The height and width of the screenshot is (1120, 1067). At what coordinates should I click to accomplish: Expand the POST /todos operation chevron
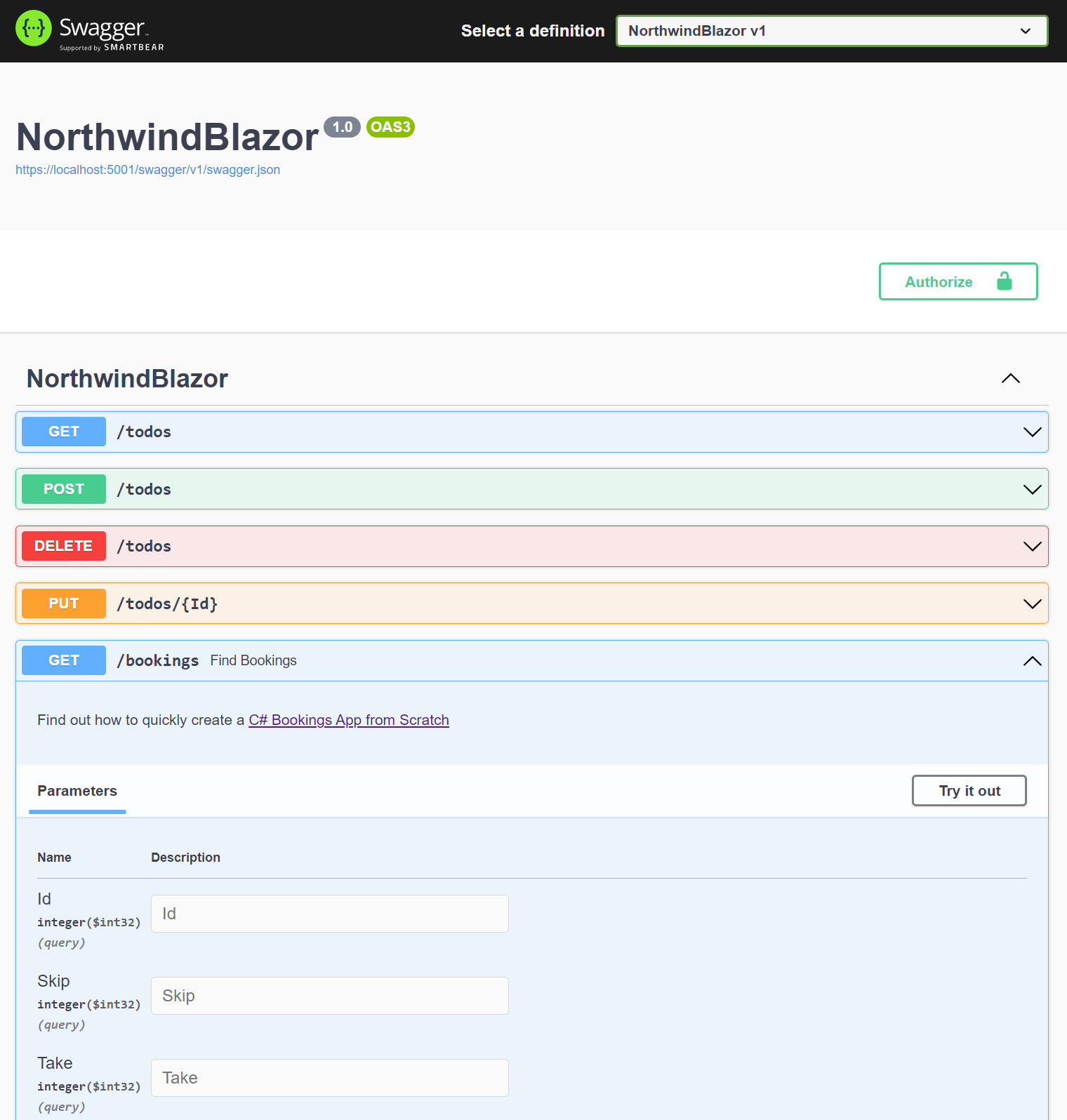1032,490
